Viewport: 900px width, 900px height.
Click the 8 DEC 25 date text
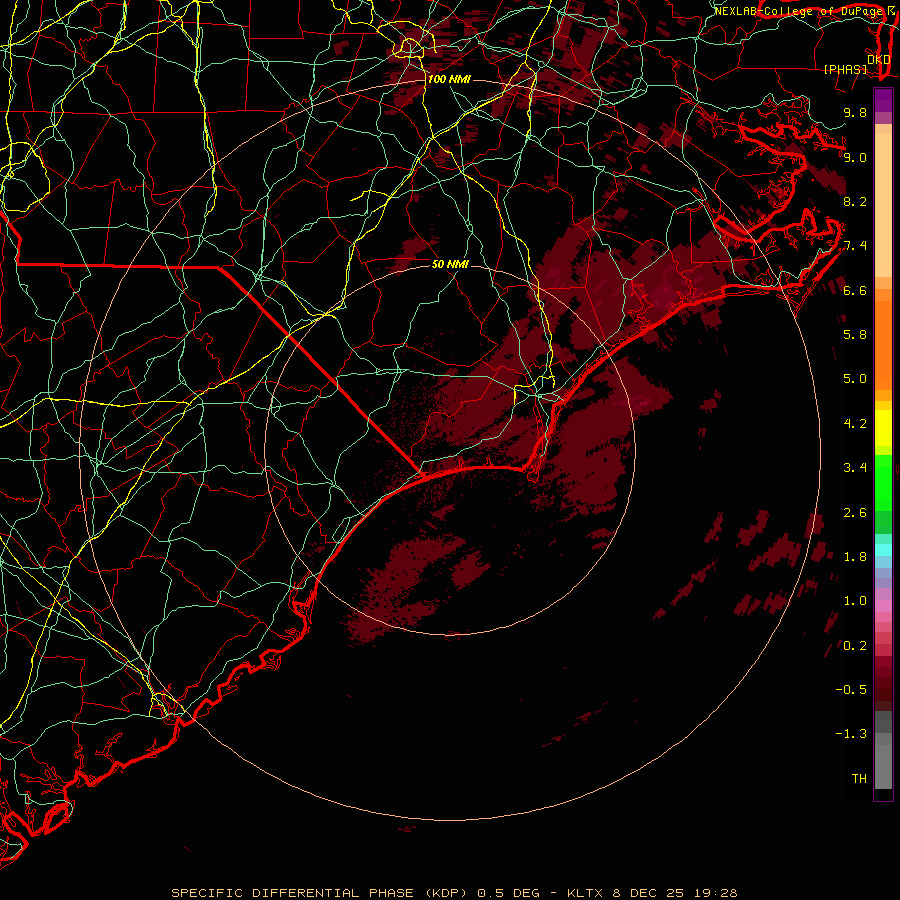649,893
